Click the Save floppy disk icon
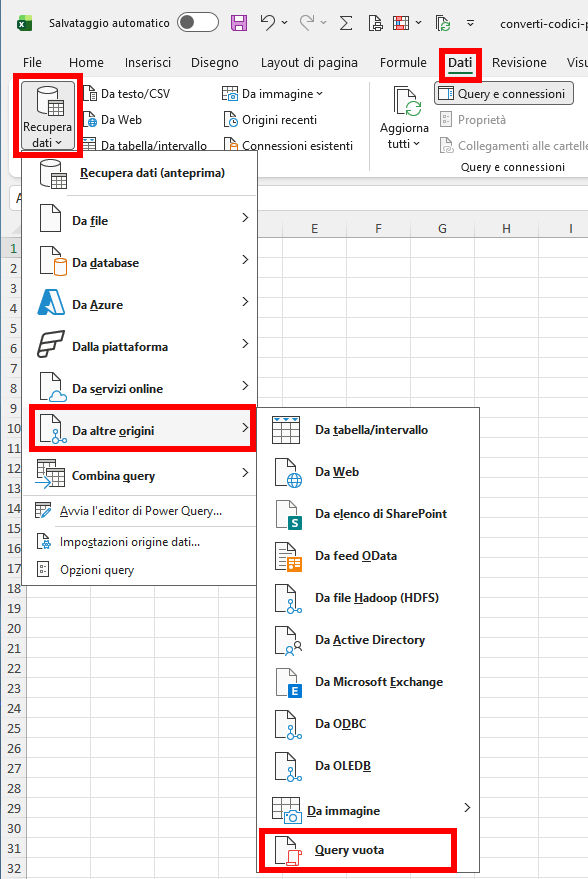The width and height of the screenshot is (588, 879). point(239,22)
